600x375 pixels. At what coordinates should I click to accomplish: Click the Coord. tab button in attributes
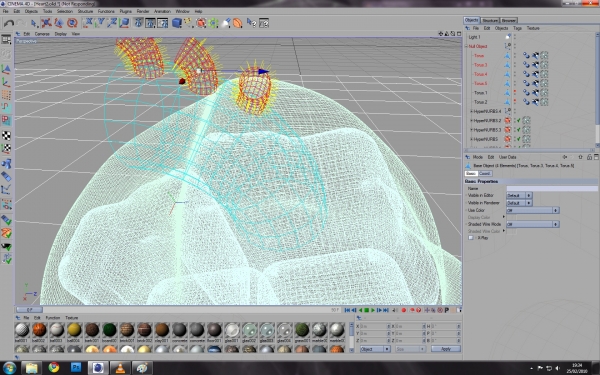(484, 173)
